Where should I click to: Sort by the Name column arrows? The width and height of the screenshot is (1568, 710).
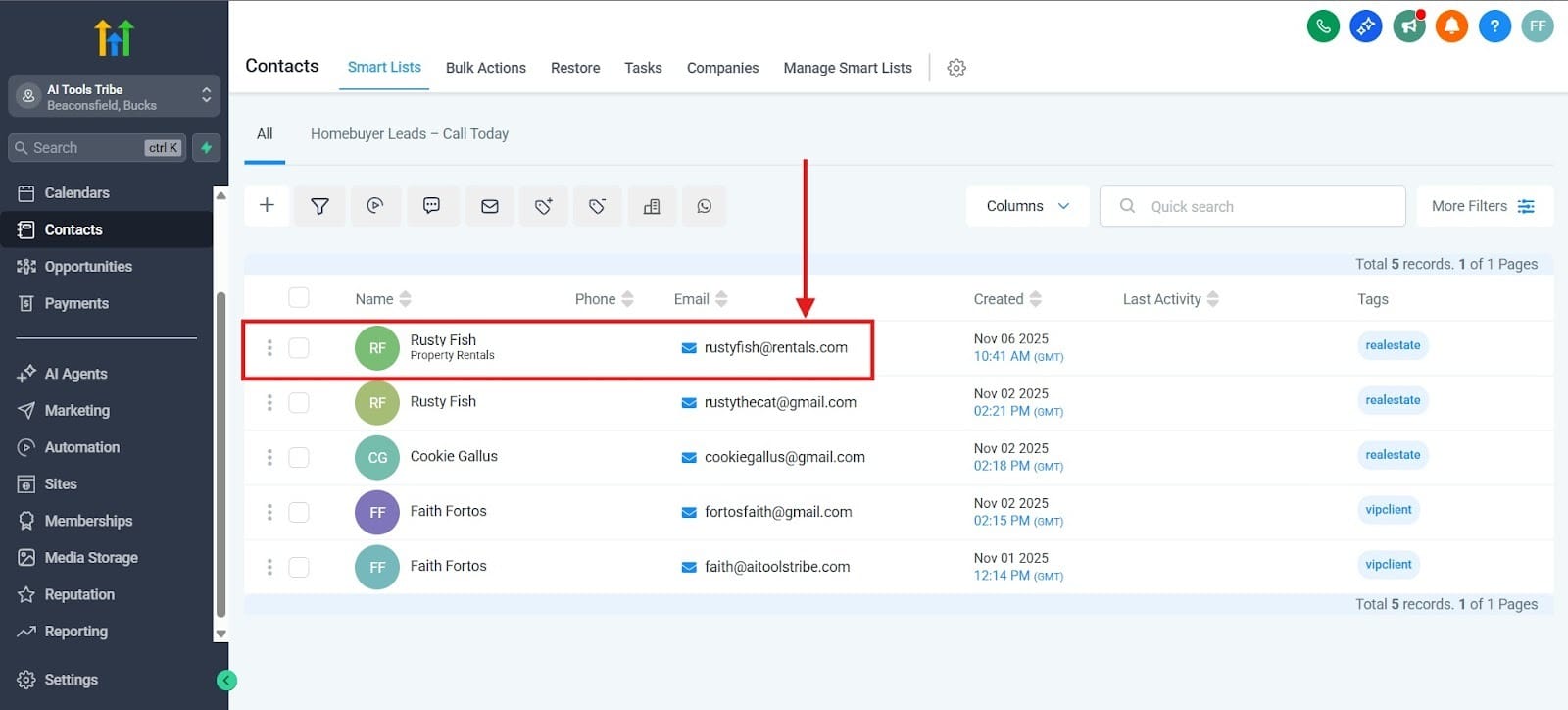[406, 299]
